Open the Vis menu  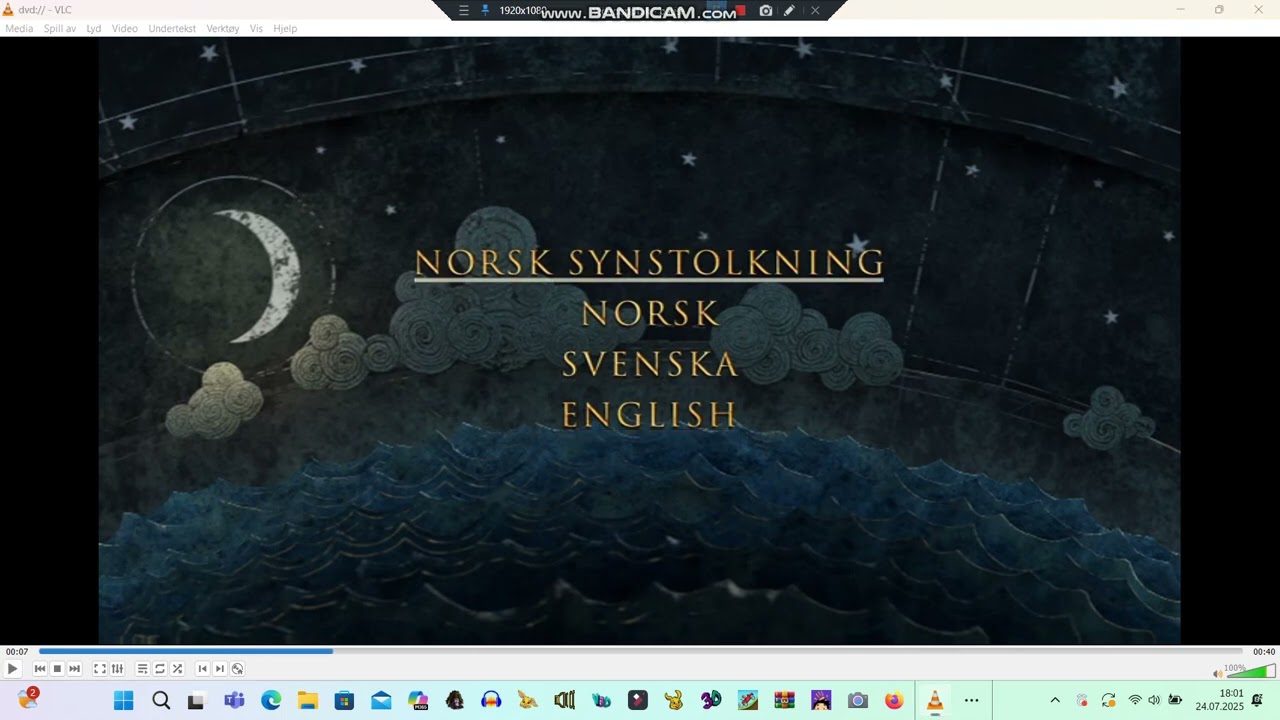(x=256, y=28)
